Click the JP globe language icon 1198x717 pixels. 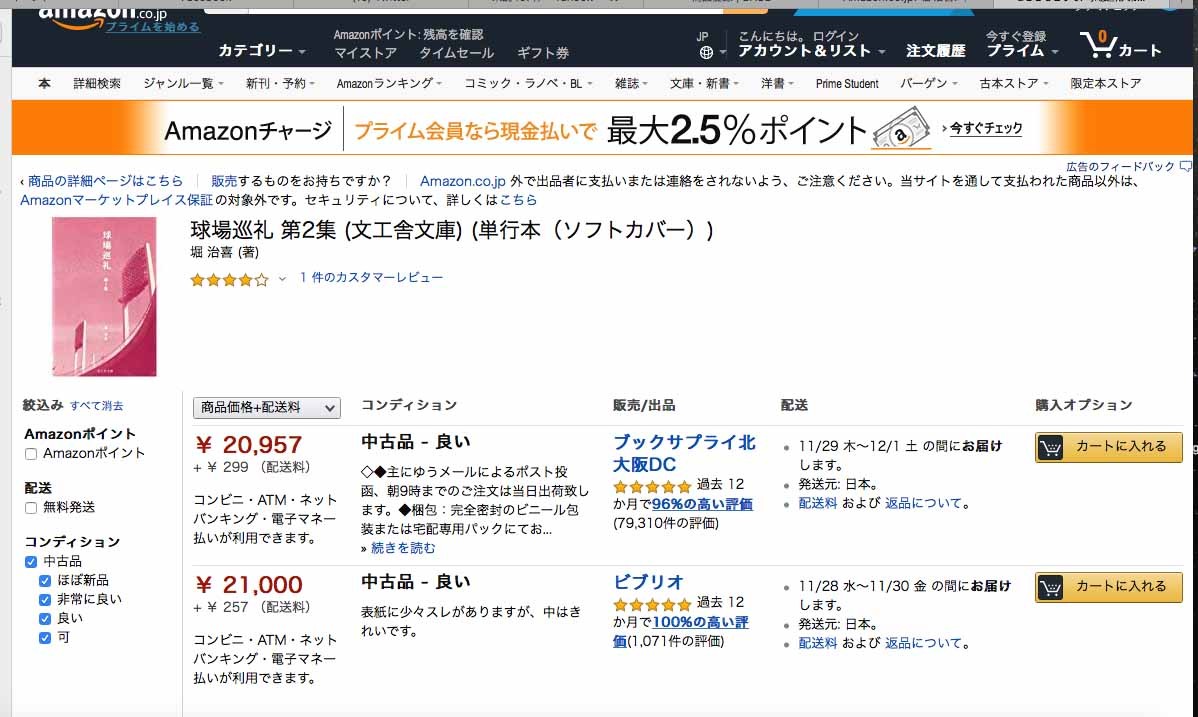(706, 53)
